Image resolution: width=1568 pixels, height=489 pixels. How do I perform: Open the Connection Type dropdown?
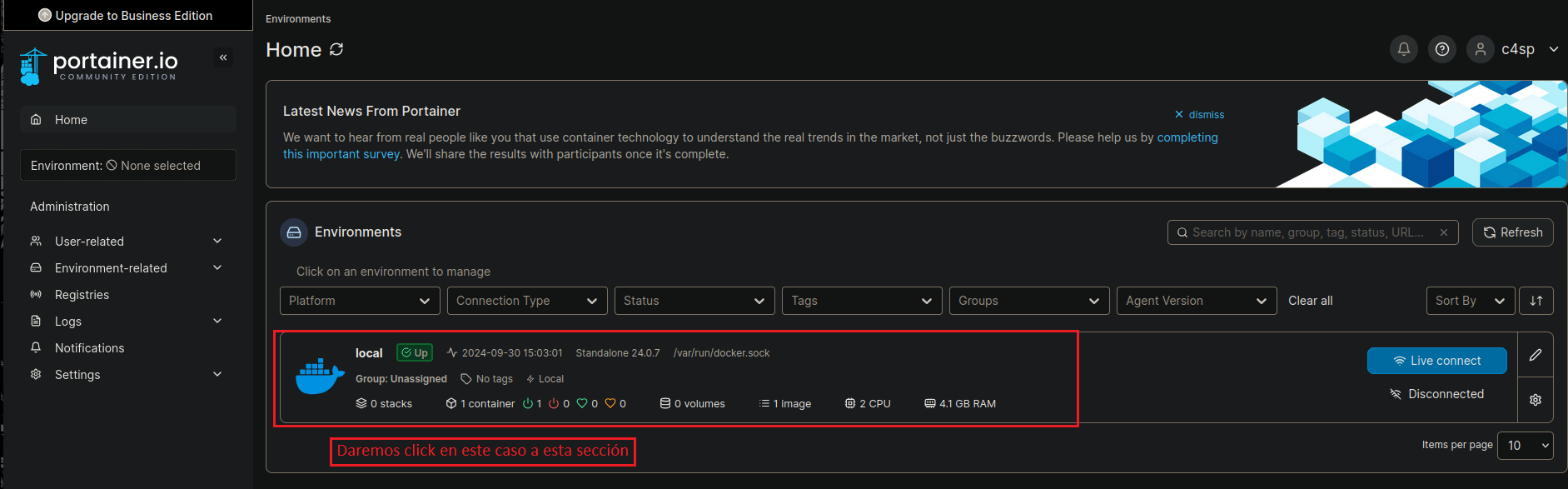[526, 301]
